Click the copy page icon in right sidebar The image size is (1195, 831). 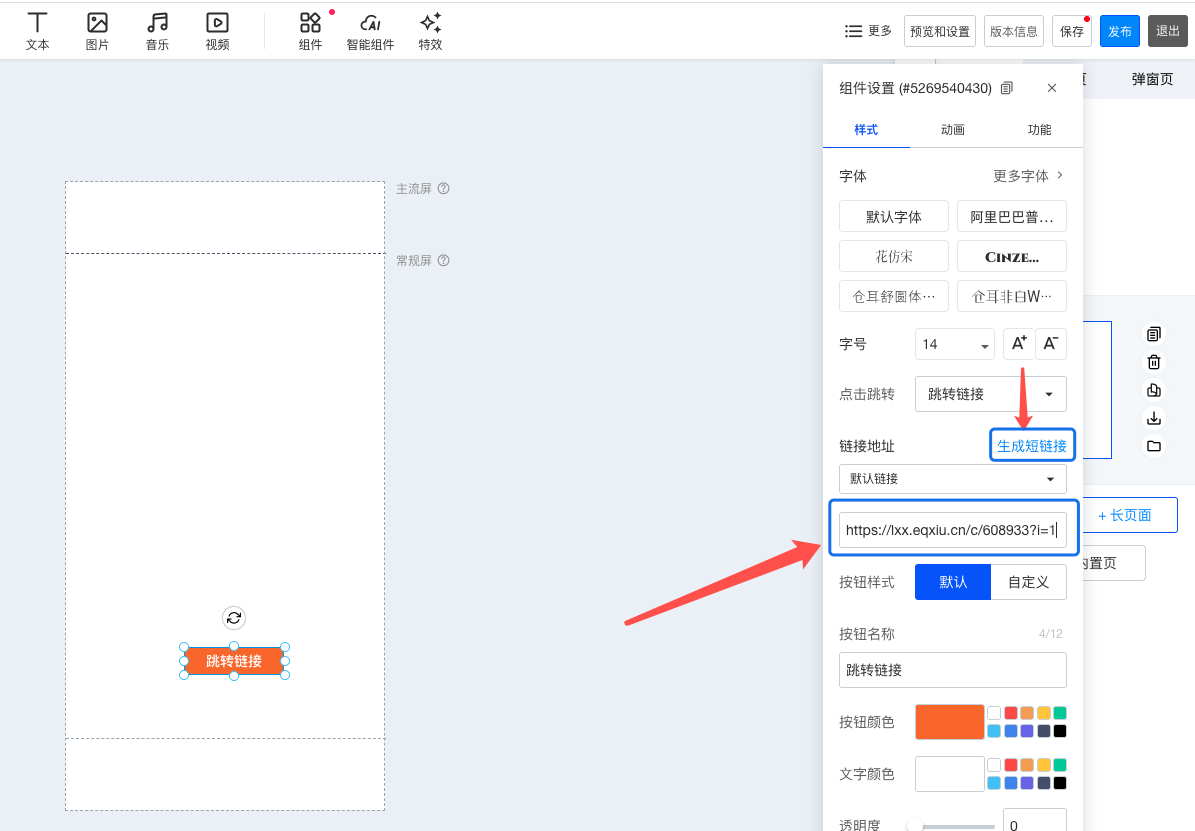click(x=1154, y=334)
